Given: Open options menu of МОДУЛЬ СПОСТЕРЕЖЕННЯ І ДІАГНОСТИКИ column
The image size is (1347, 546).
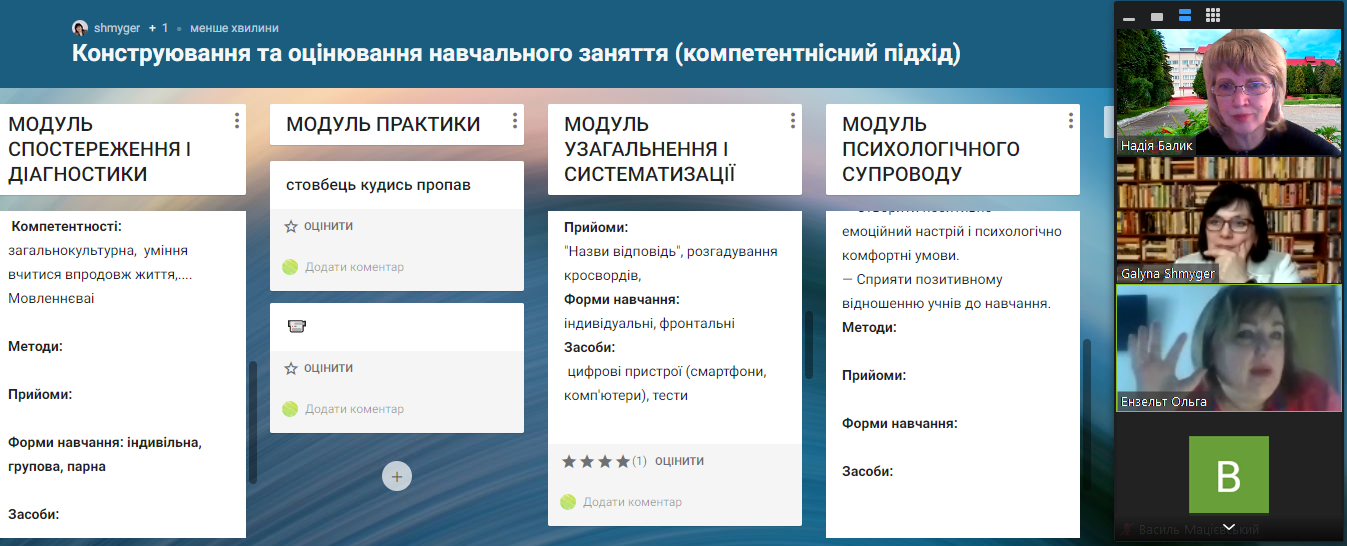Looking at the screenshot, I should click(237, 121).
